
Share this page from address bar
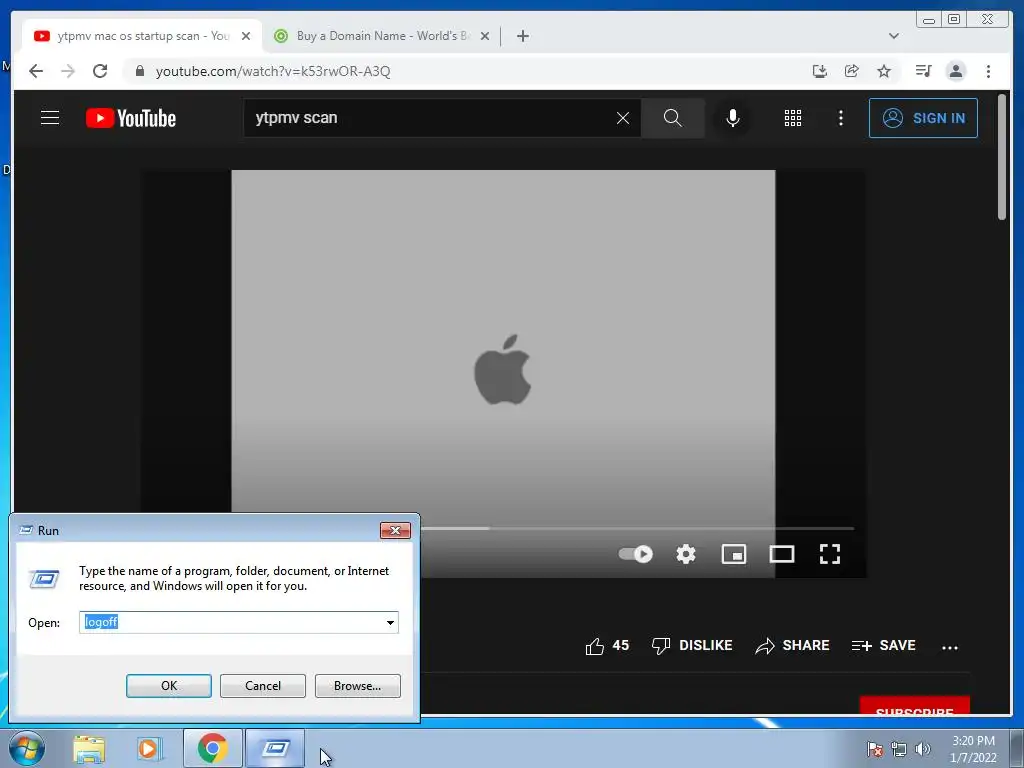[852, 71]
